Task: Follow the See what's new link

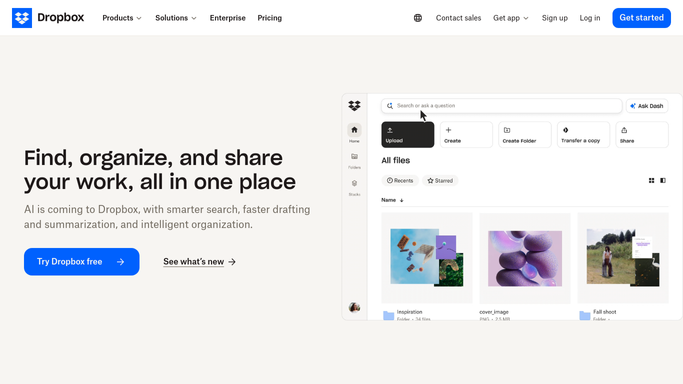Action: click(199, 262)
